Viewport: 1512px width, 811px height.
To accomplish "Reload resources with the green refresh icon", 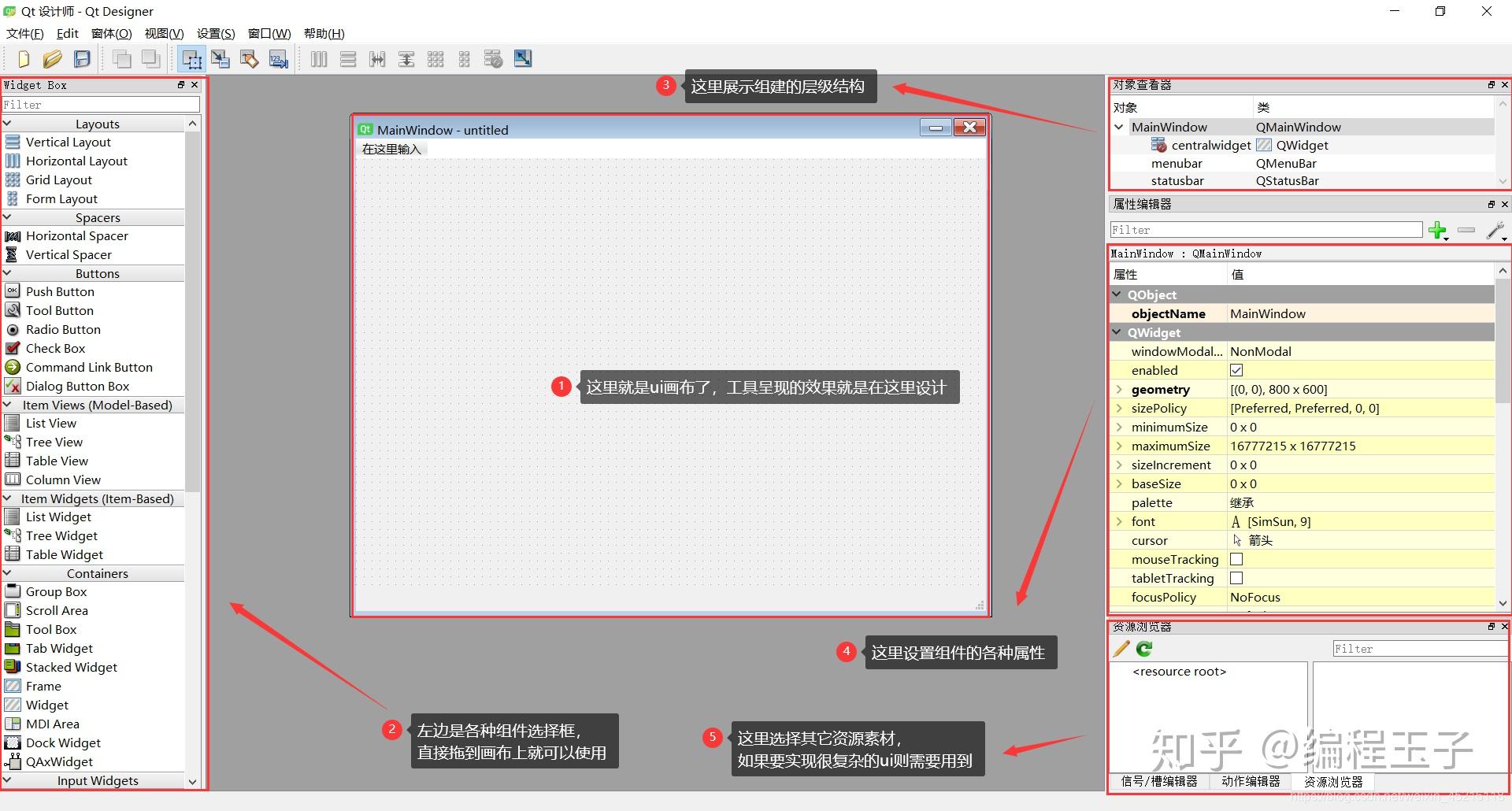I will click(1143, 648).
